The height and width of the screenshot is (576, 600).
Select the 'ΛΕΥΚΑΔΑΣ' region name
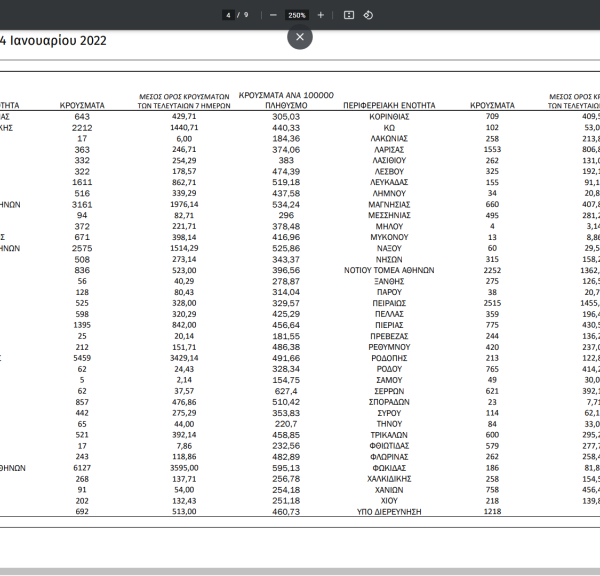(389, 182)
